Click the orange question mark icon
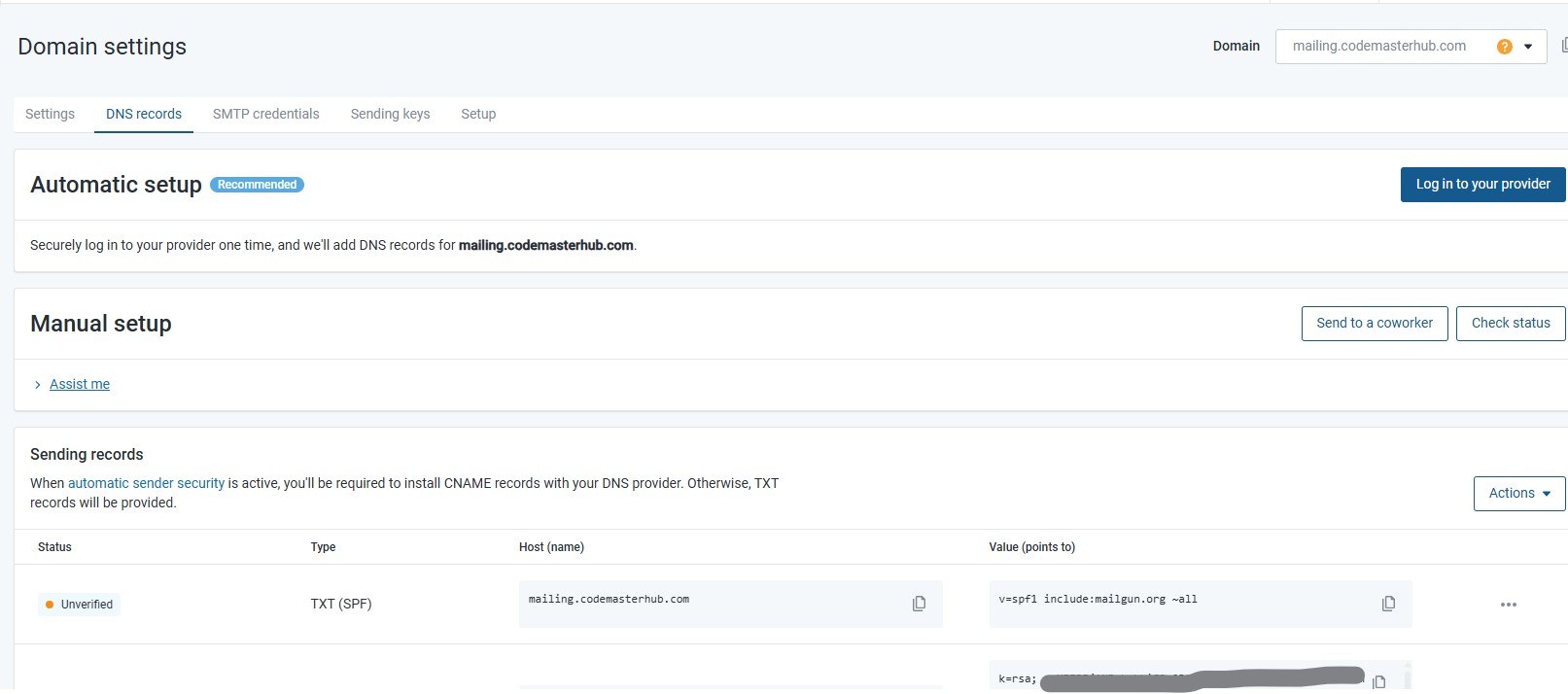The image size is (1568, 694). click(x=1504, y=47)
